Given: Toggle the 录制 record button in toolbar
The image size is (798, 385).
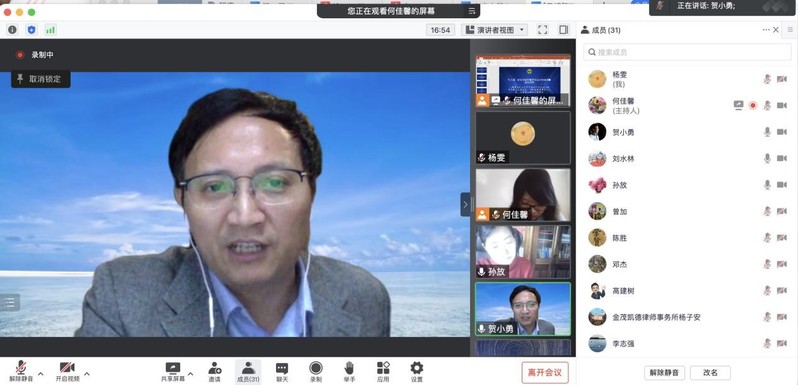Looking at the screenshot, I should pos(316,368).
